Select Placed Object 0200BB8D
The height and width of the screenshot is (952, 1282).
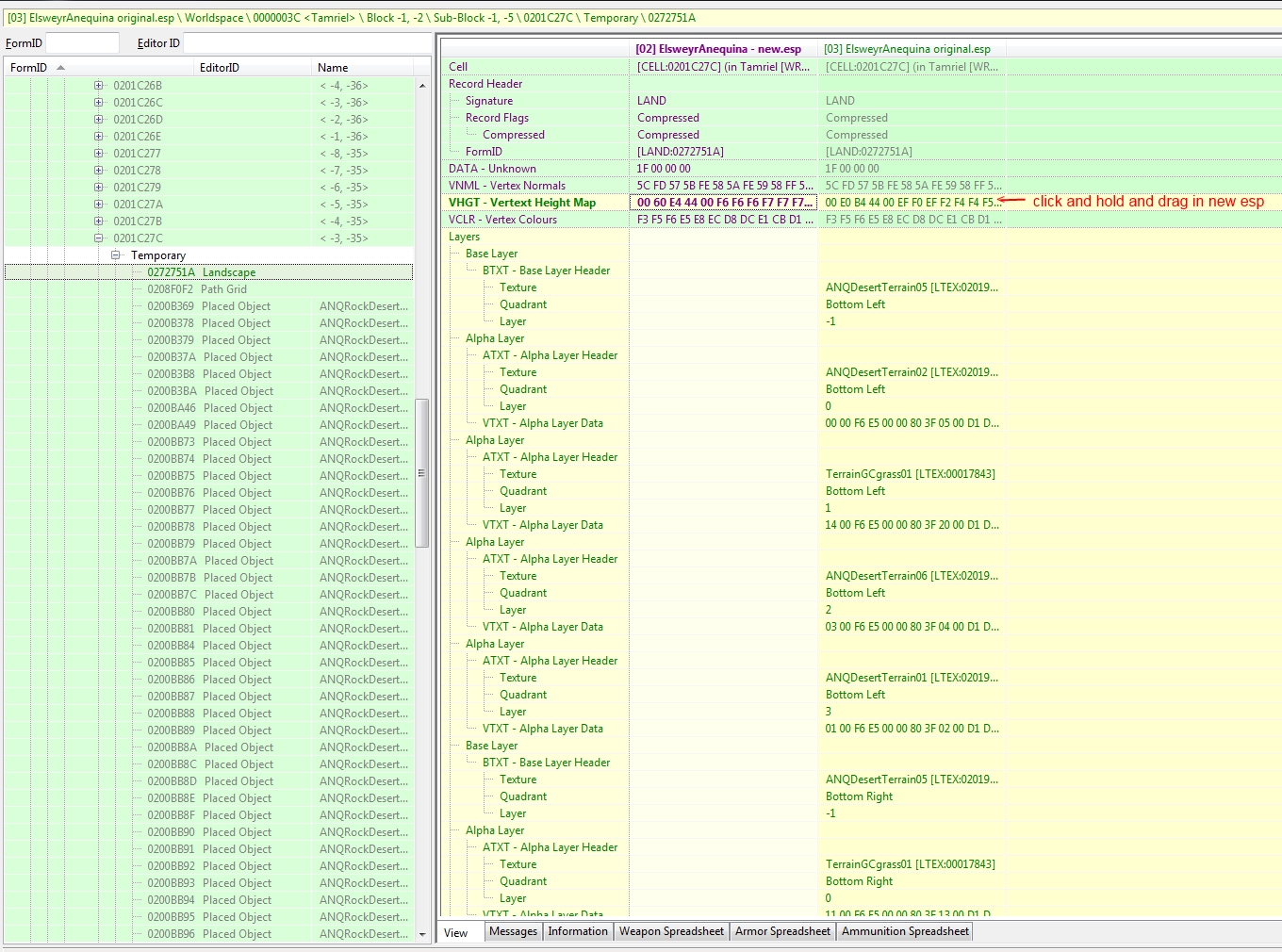208,781
